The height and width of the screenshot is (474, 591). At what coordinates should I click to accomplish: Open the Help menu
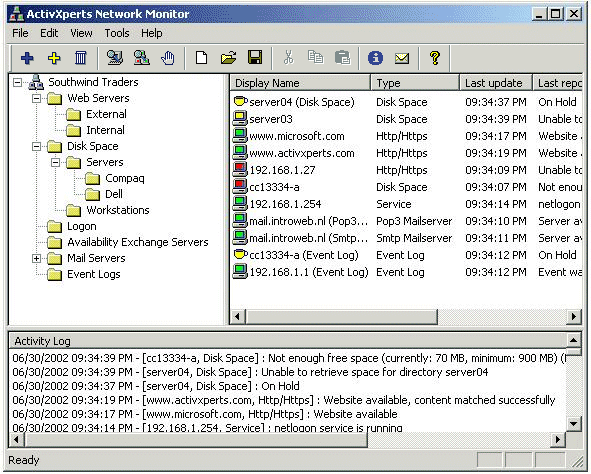tap(152, 33)
